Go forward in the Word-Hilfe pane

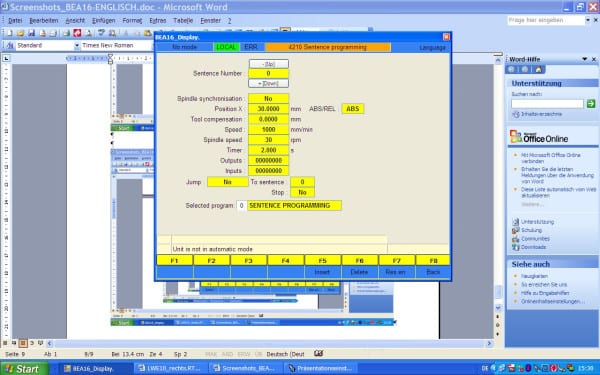[525, 69]
